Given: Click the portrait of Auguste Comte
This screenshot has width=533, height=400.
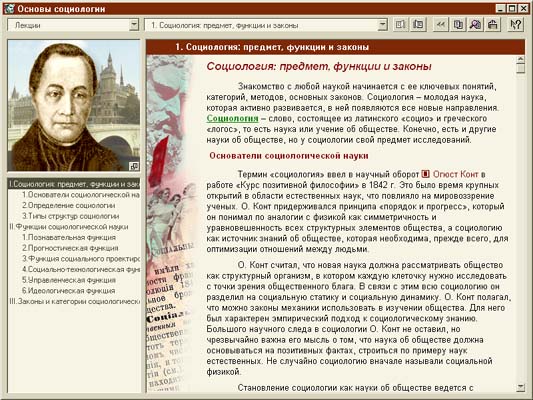Looking at the screenshot, I should point(74,105).
